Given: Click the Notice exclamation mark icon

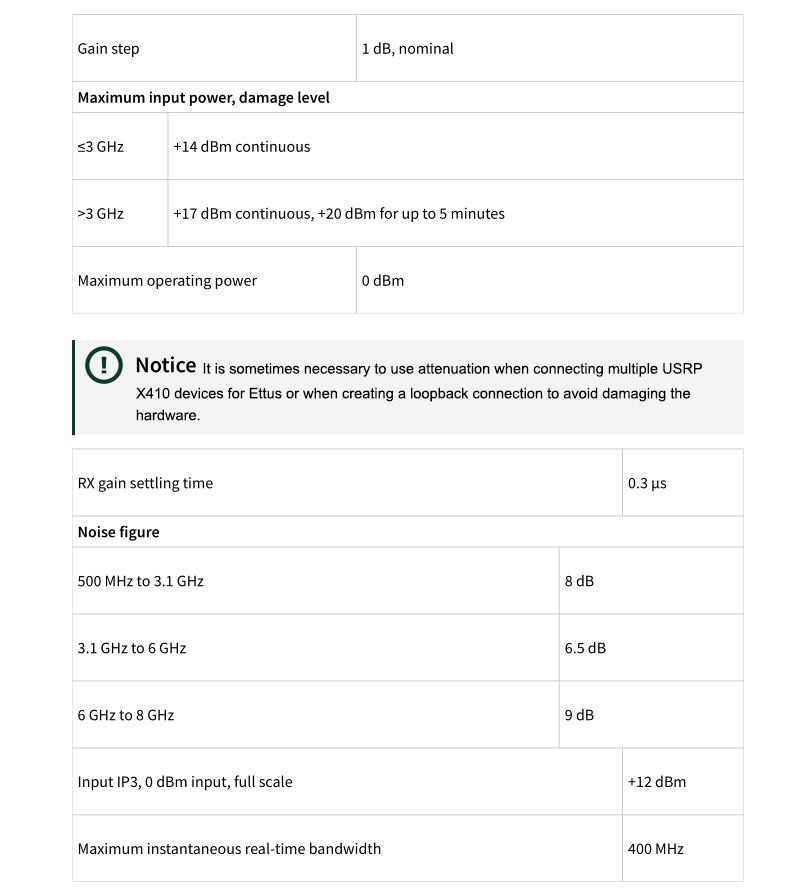Looking at the screenshot, I should 103,367.
